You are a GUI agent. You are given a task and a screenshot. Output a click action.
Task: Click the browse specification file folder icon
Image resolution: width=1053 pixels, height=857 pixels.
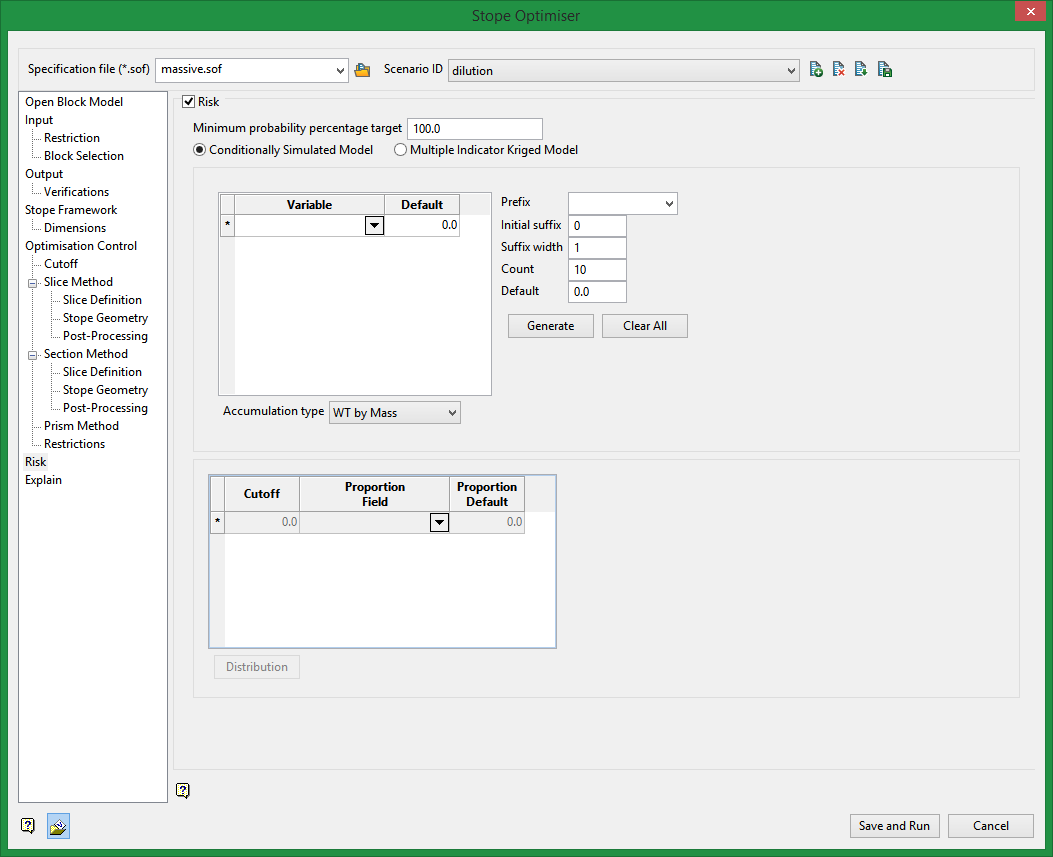pos(362,70)
